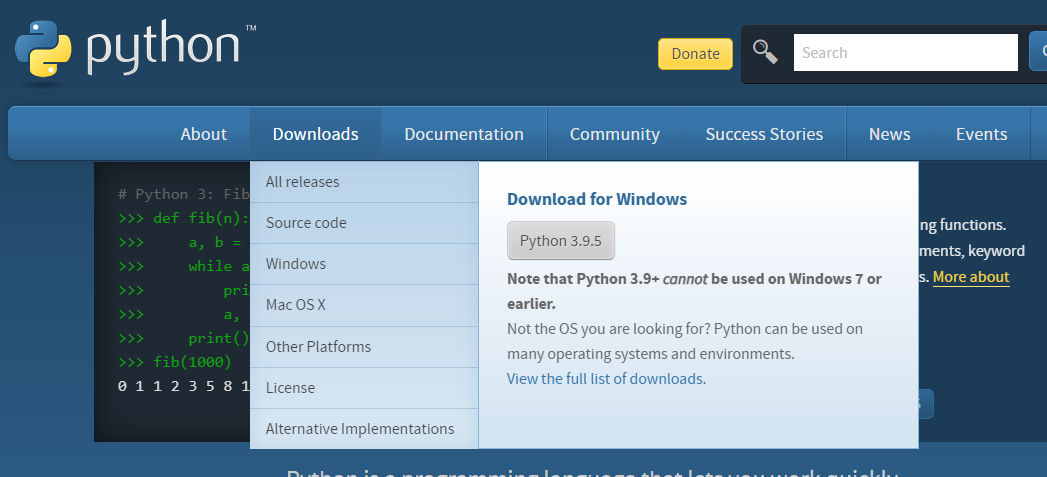The height and width of the screenshot is (477, 1047).
Task: Click the Download for Windows heading
Action: tap(597, 199)
